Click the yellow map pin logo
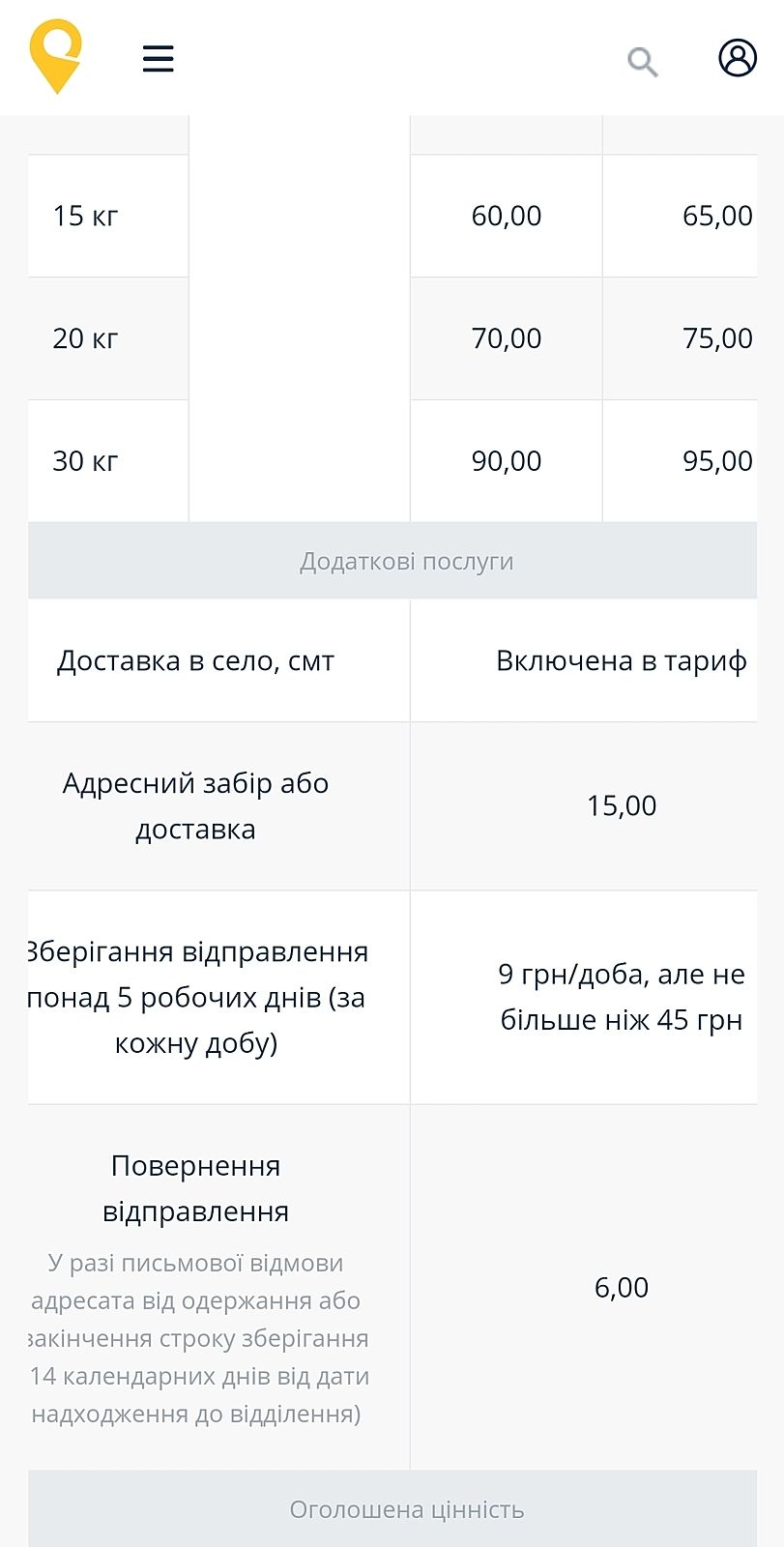The height and width of the screenshot is (1547, 784). pos(56,56)
